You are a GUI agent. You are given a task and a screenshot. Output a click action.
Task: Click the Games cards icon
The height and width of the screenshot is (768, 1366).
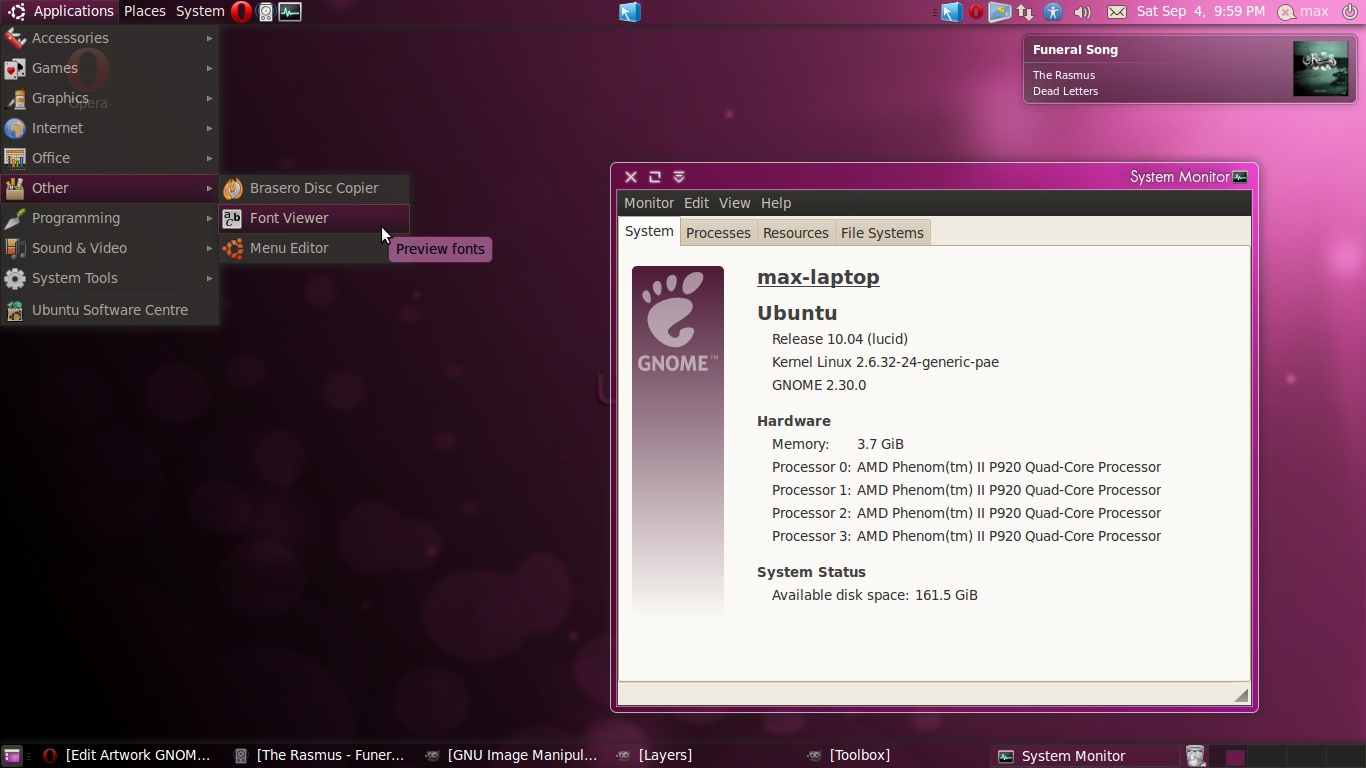15,68
